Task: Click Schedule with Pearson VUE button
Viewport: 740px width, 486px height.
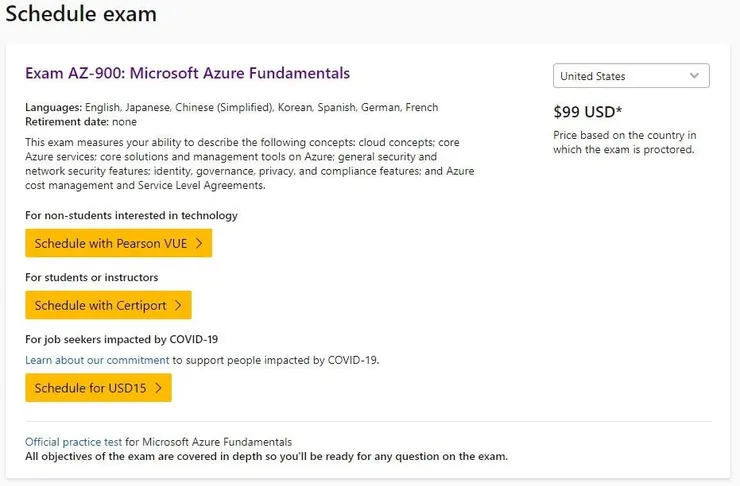Action: click(x=118, y=243)
